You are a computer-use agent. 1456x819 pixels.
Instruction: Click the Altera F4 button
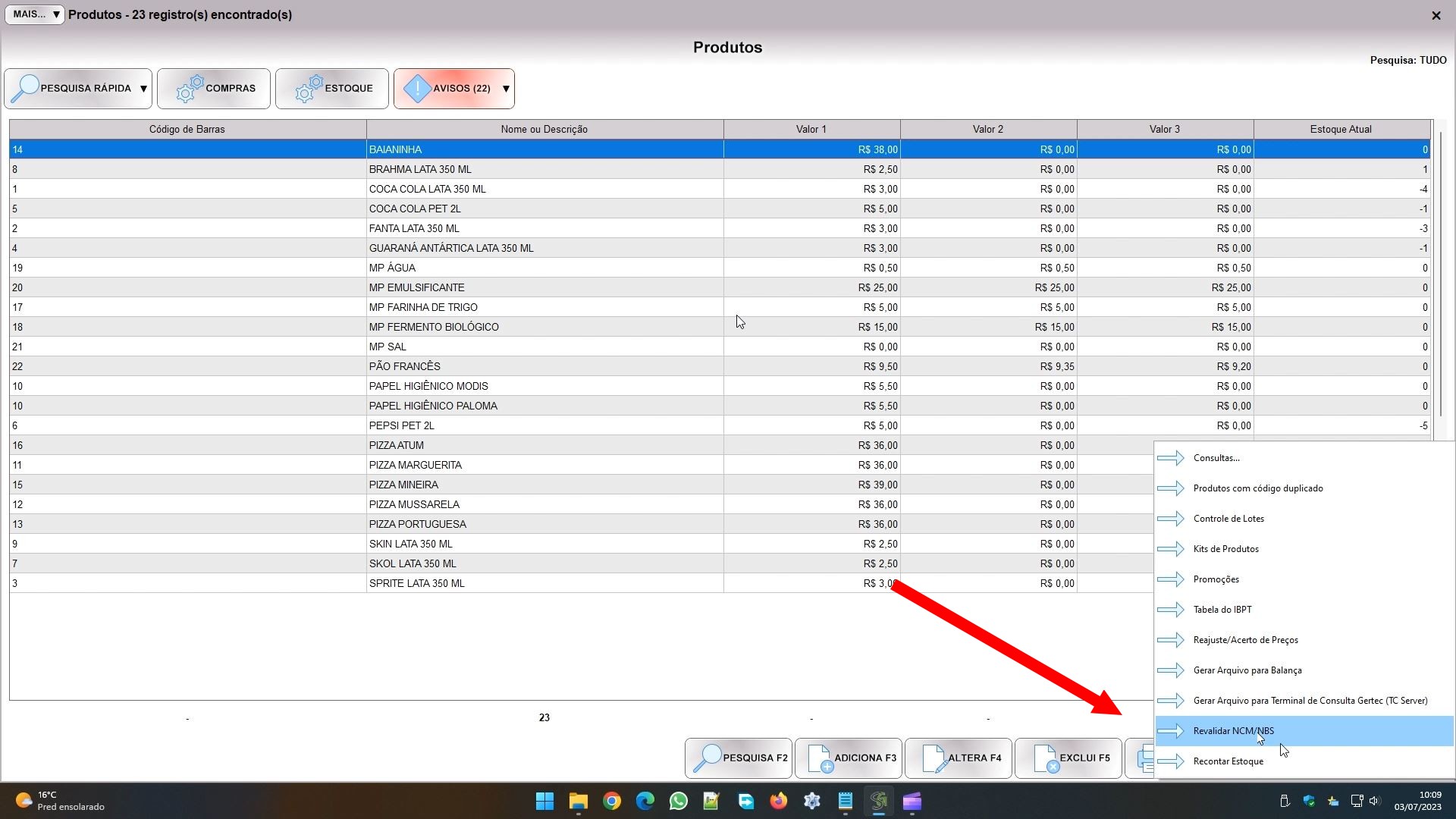pyautogui.click(x=959, y=758)
